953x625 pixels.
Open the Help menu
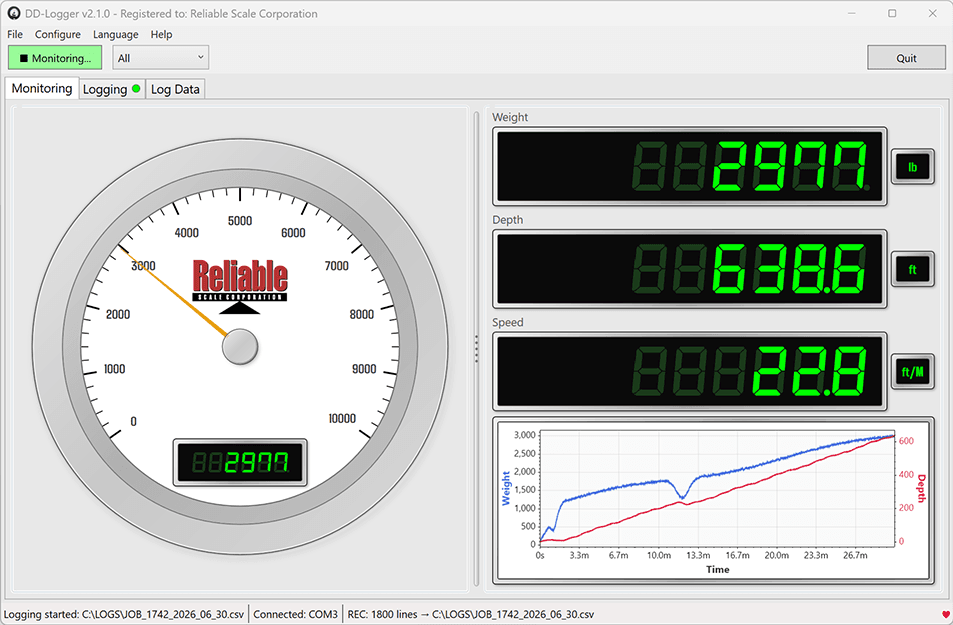[162, 35]
